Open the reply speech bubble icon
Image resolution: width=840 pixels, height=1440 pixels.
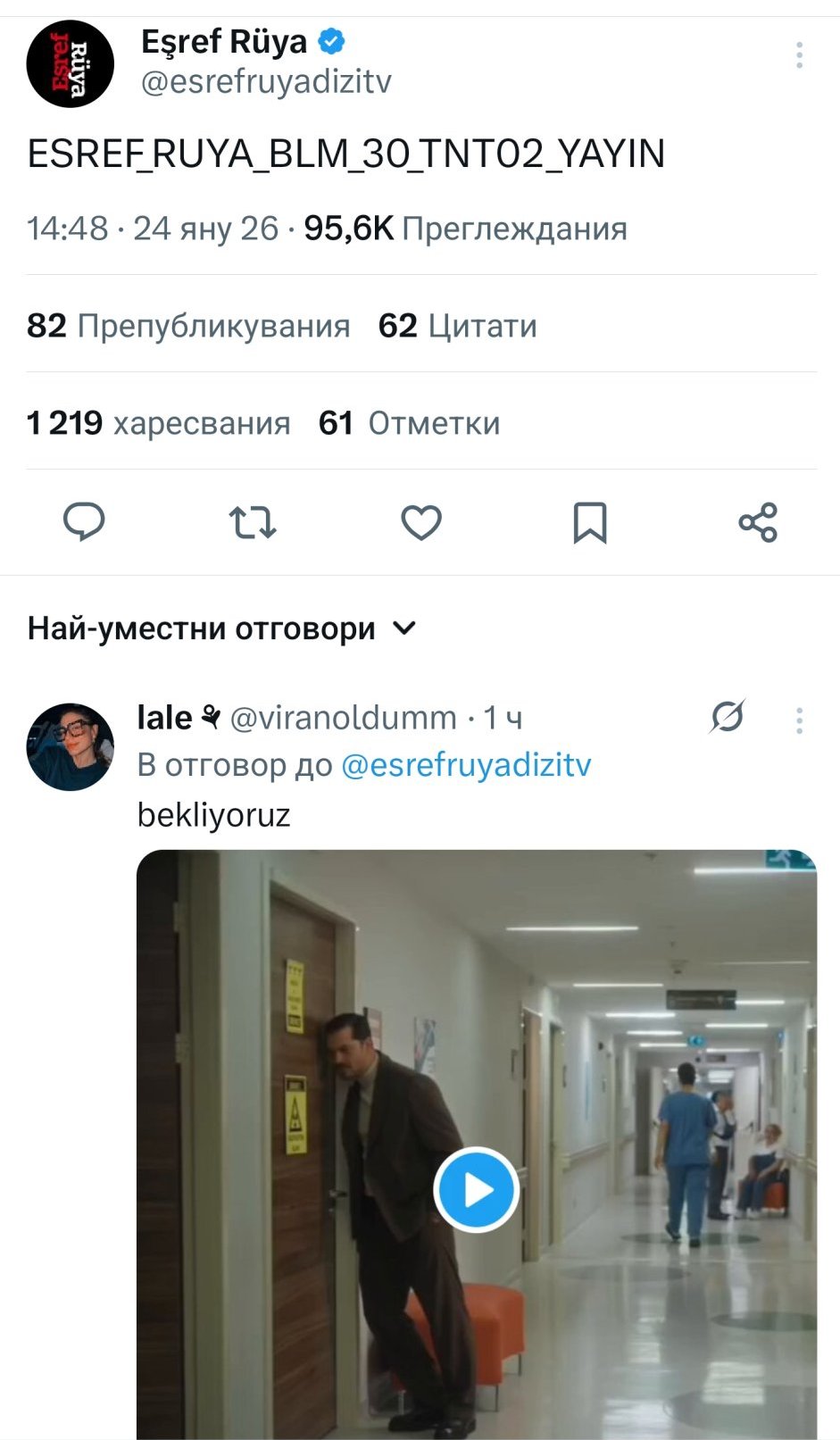click(x=84, y=522)
